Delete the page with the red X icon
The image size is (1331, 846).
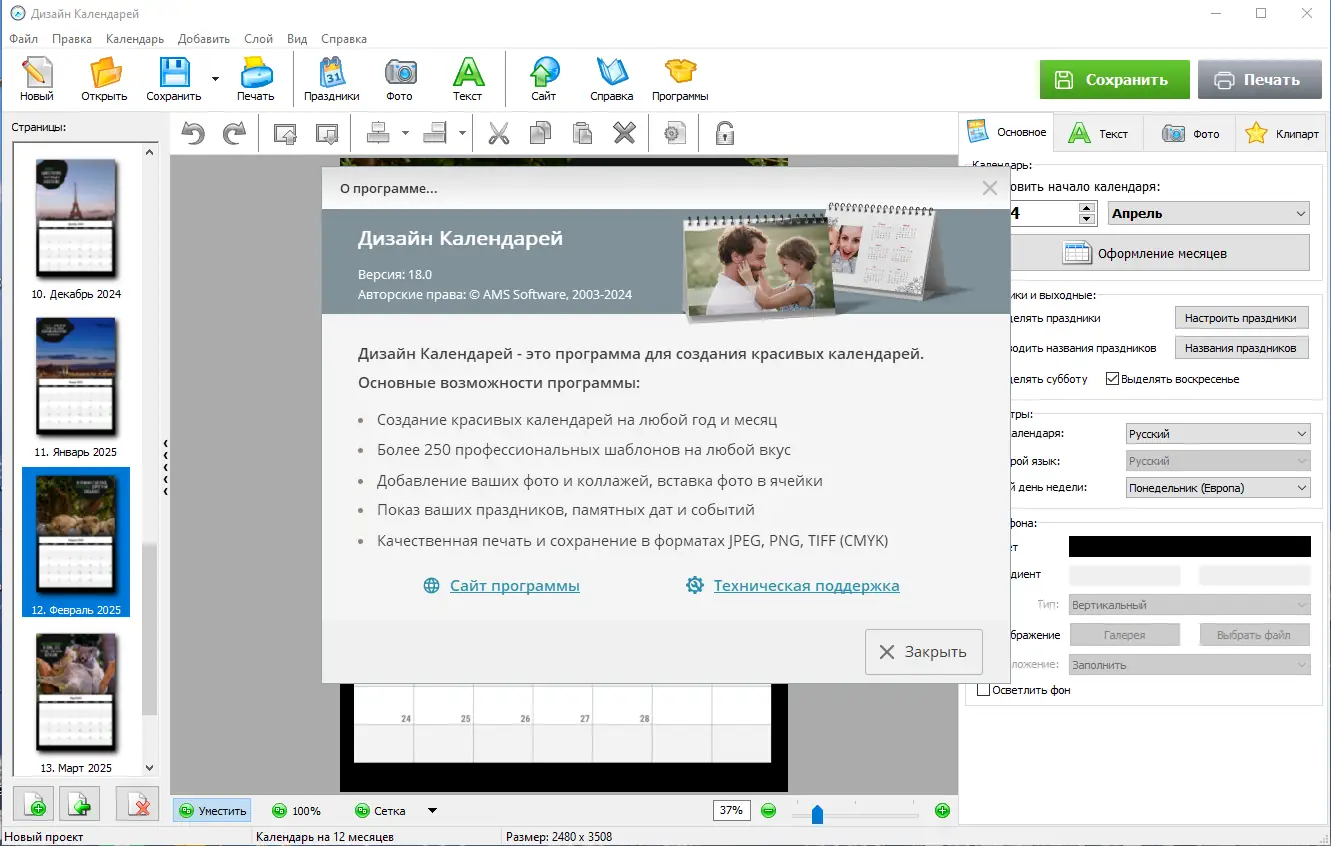pos(138,806)
